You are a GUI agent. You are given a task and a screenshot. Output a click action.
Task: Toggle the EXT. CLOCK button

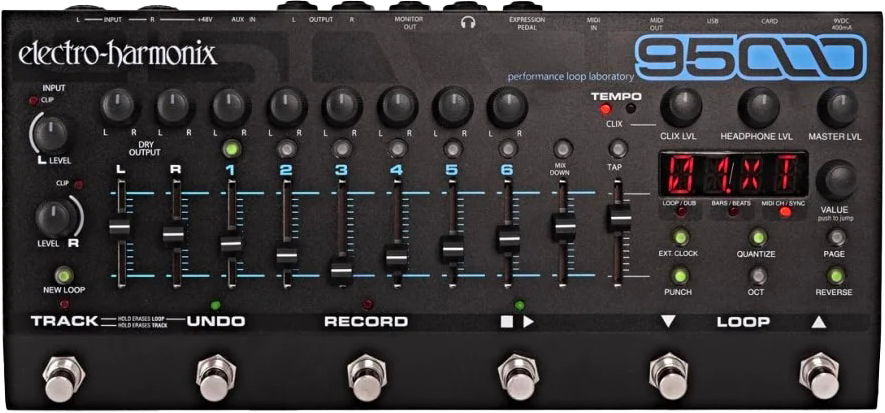pos(679,238)
